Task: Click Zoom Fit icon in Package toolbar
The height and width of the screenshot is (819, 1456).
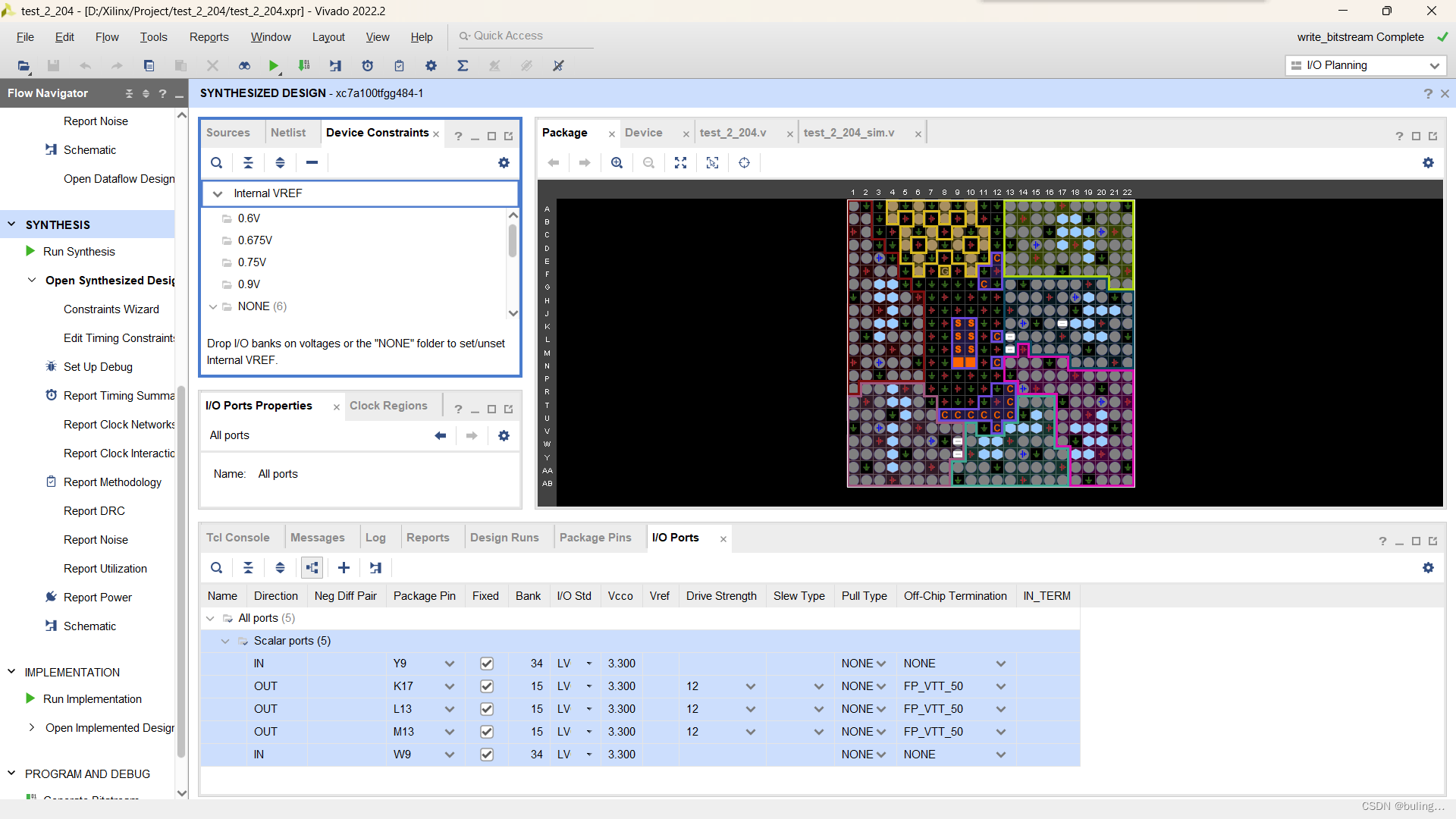Action: pyautogui.click(x=680, y=163)
